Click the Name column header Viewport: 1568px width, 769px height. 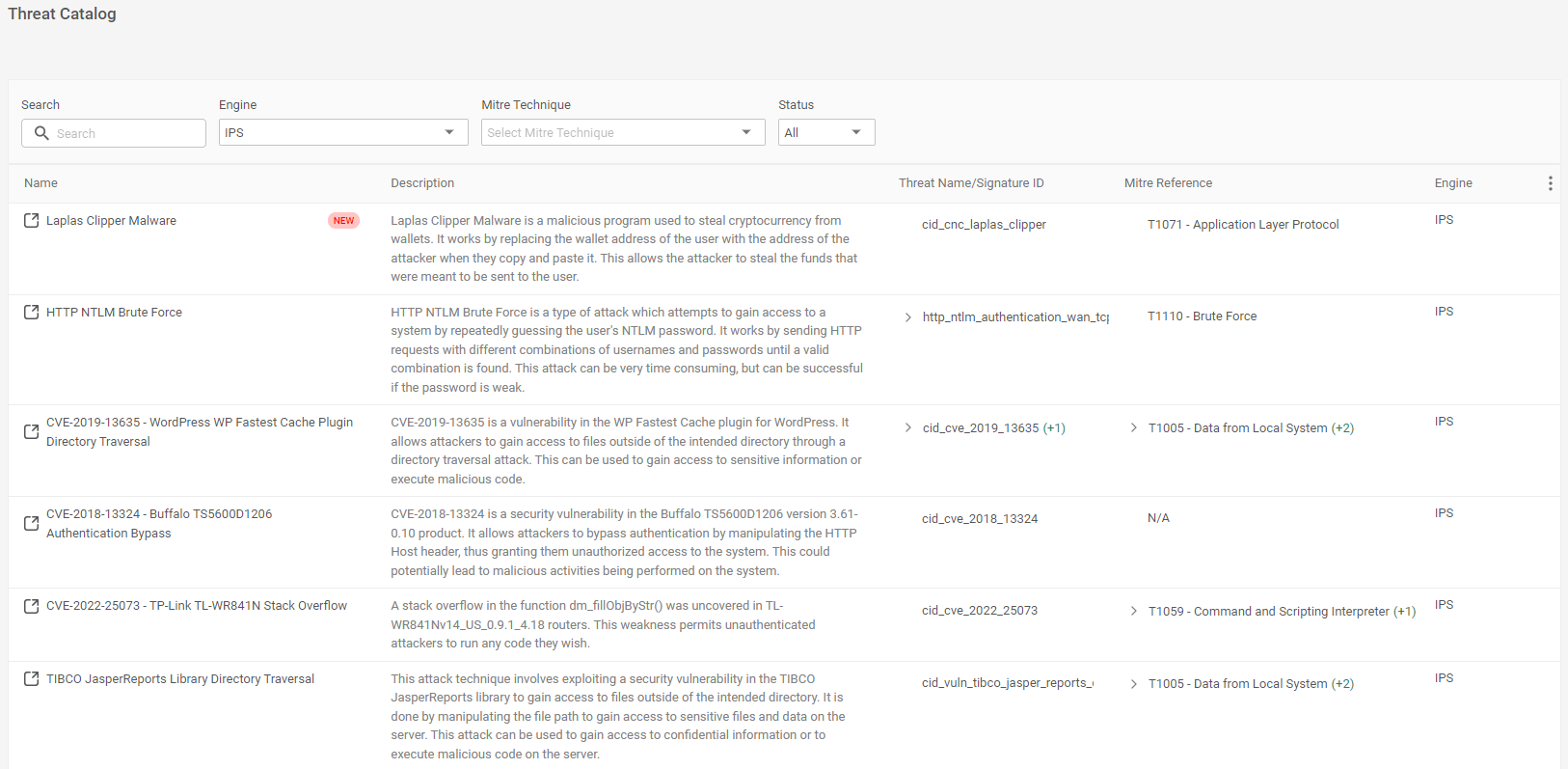coord(41,183)
